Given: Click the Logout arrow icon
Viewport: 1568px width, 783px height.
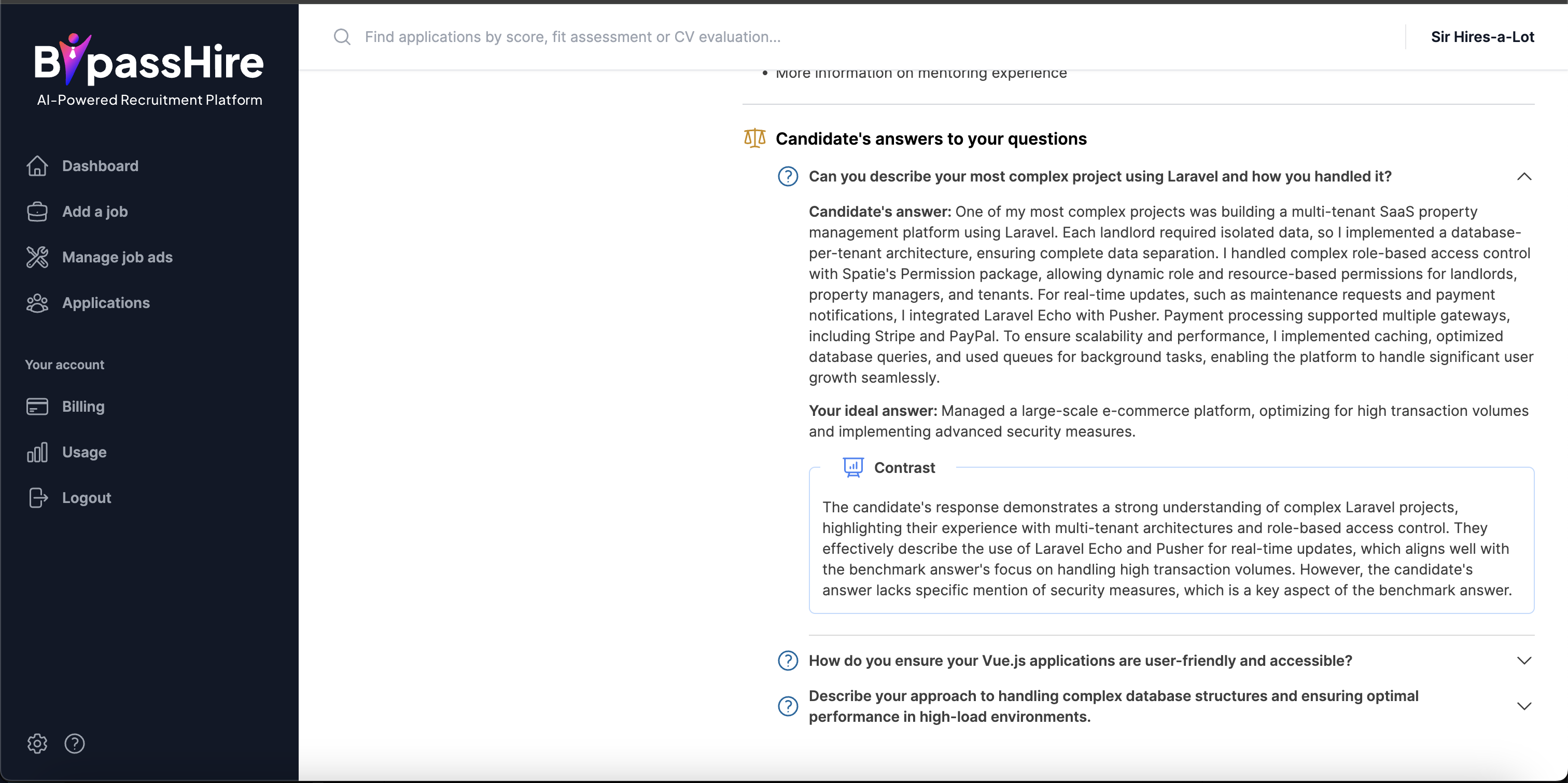Looking at the screenshot, I should (37, 498).
